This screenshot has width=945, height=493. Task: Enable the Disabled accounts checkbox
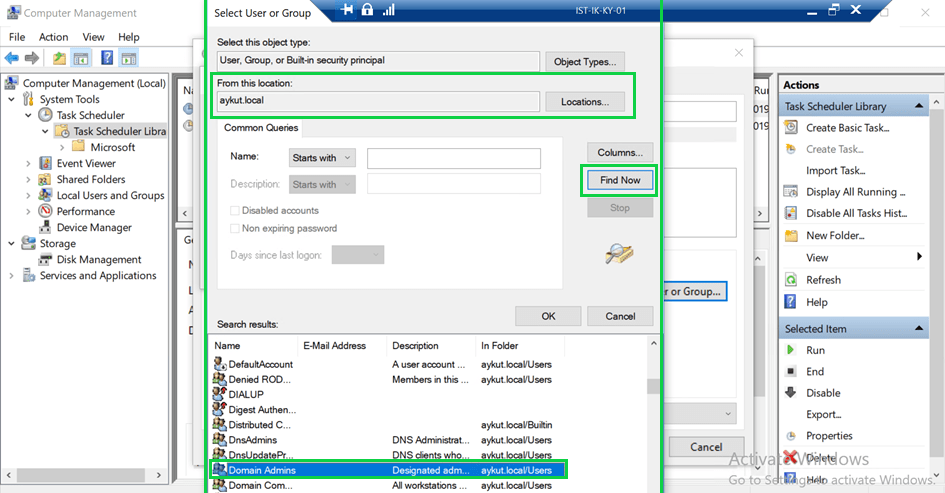pyautogui.click(x=235, y=211)
